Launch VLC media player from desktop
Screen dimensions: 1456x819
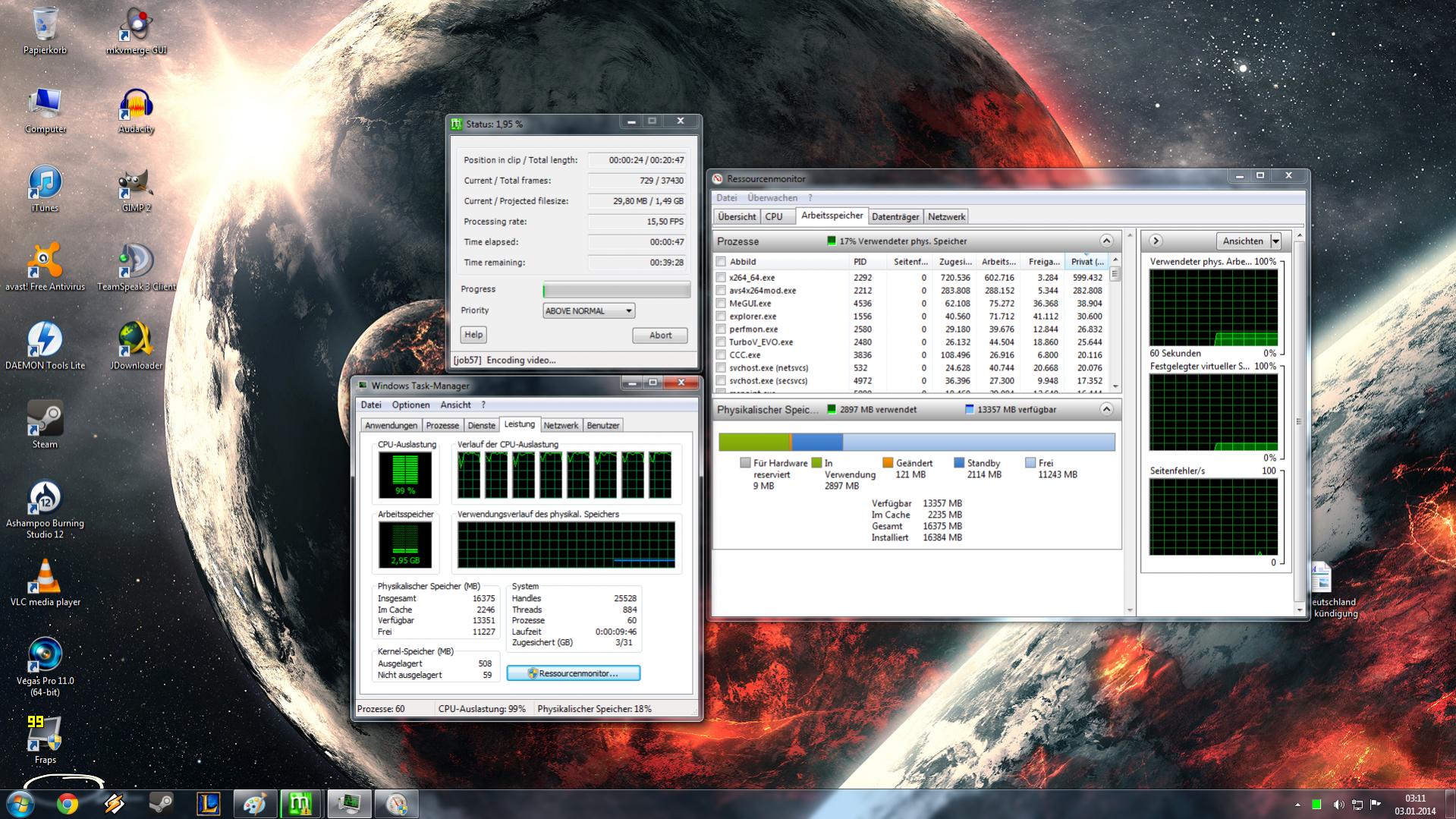(x=45, y=583)
